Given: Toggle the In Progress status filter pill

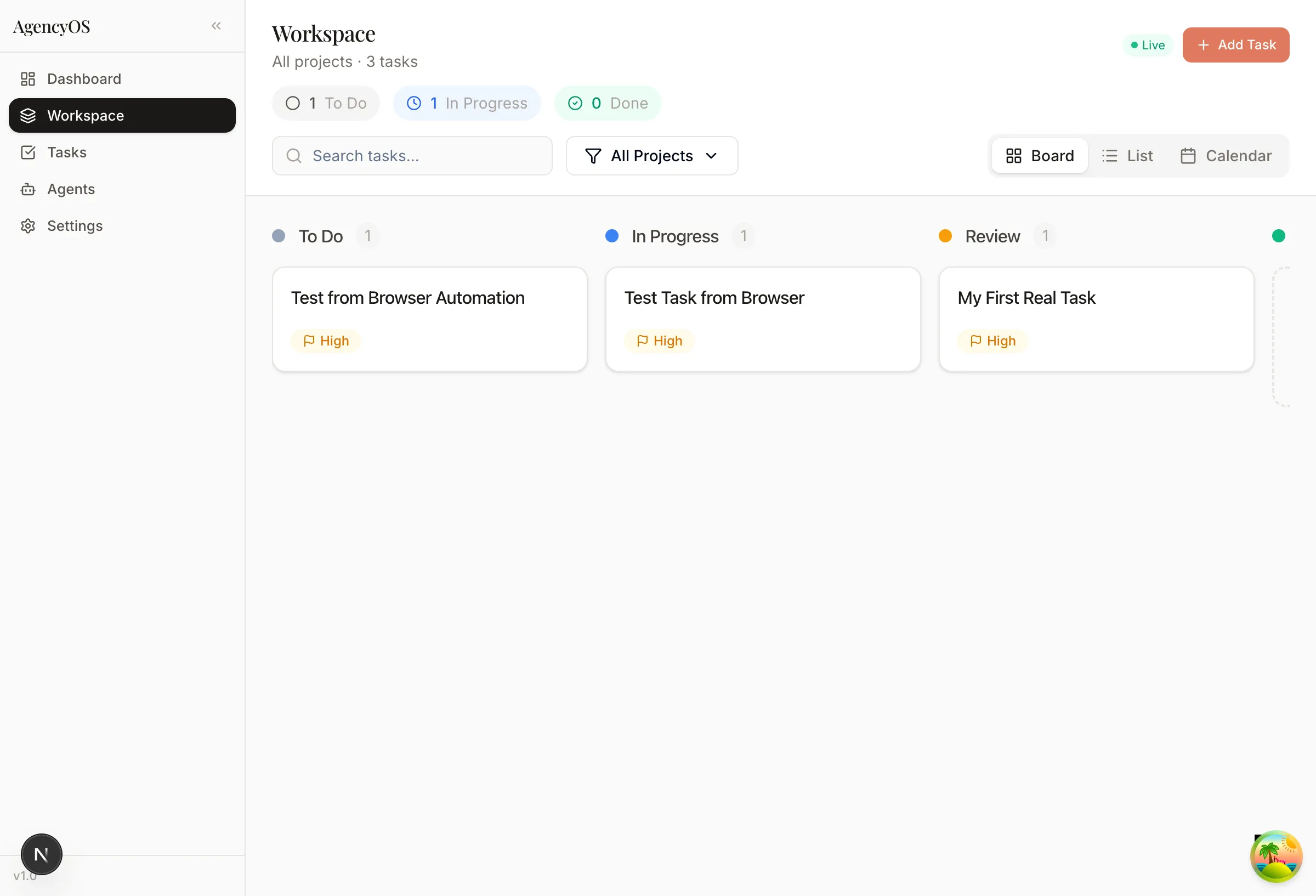Looking at the screenshot, I should click(467, 103).
